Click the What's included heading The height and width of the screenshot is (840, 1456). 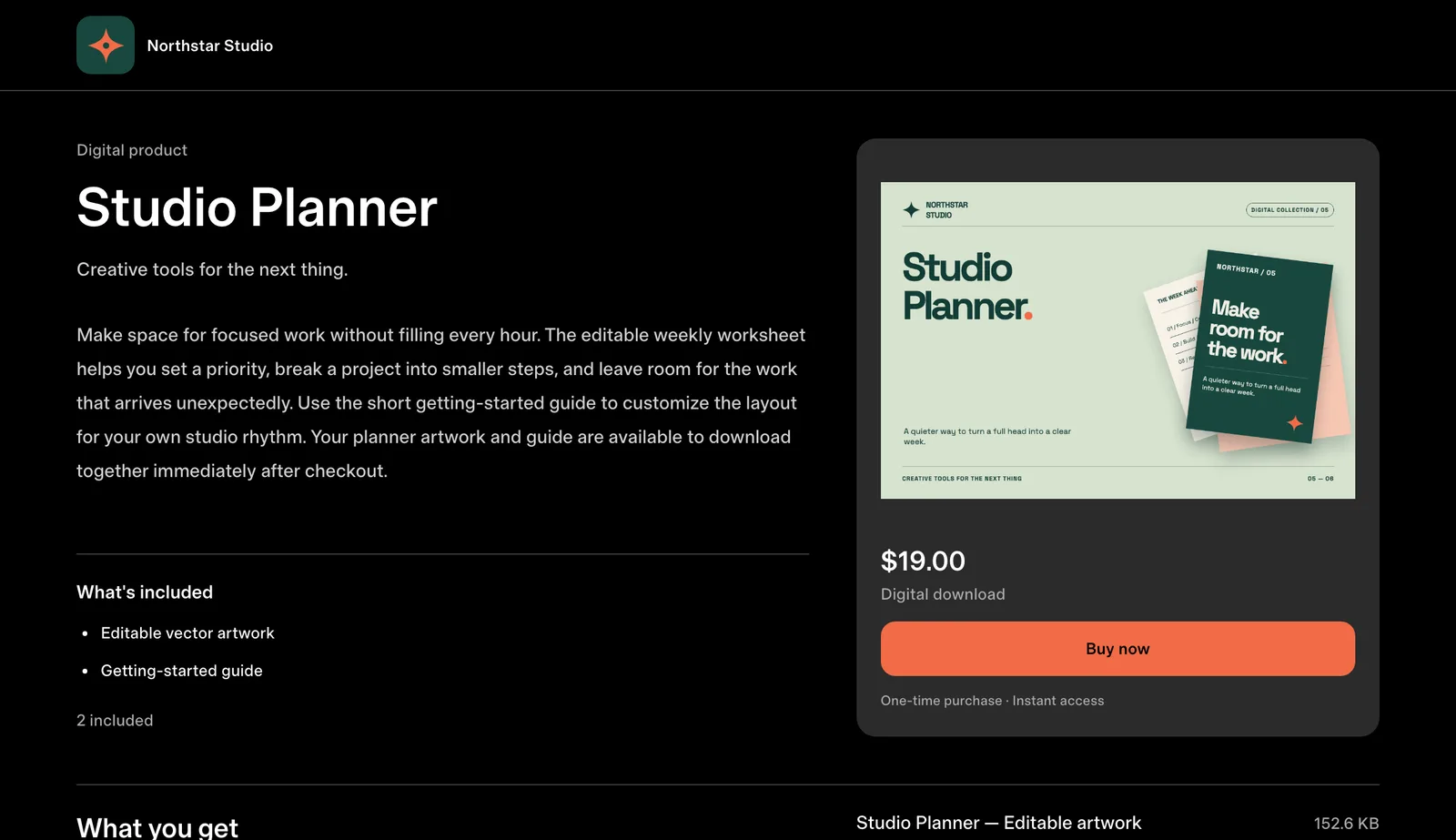pyautogui.click(x=145, y=592)
